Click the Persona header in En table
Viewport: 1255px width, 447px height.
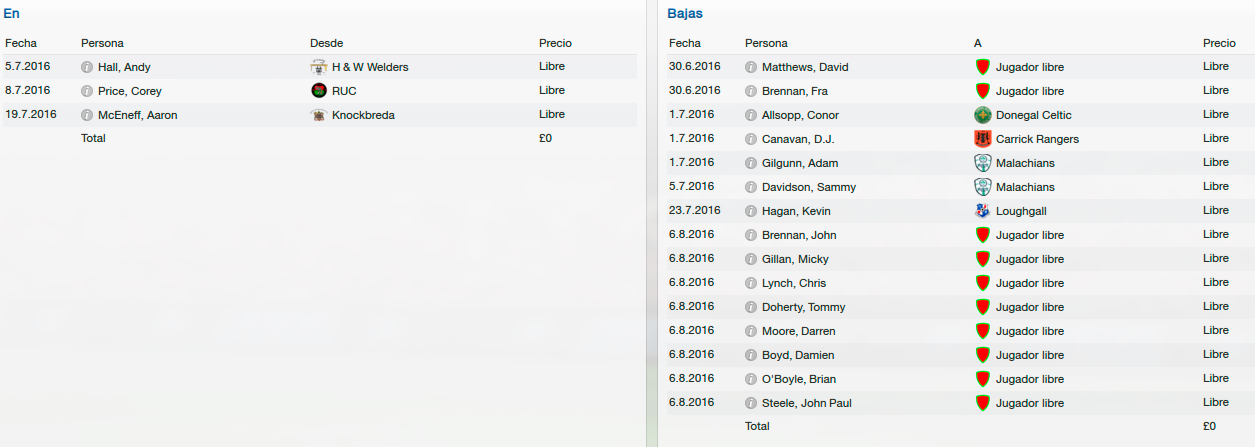click(x=102, y=43)
